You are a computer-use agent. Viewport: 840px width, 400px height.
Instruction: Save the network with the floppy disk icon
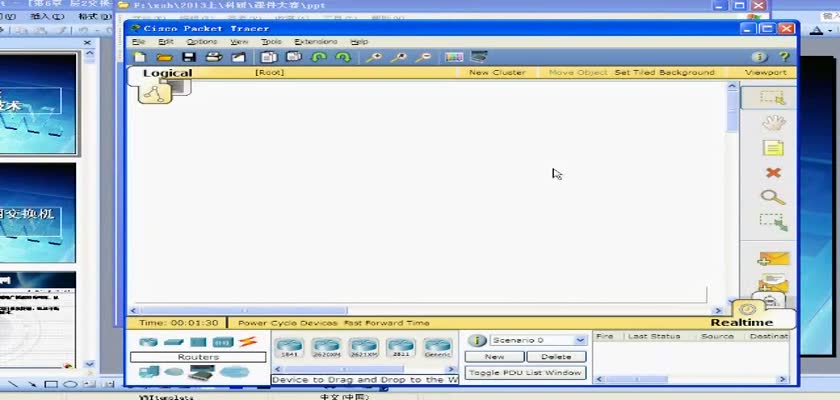(x=189, y=57)
